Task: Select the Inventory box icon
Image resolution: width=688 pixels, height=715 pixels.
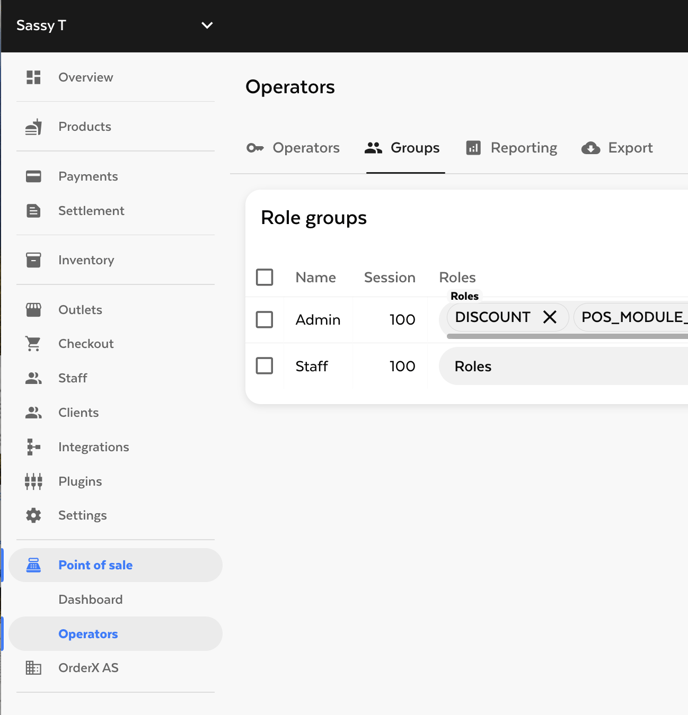Action: [33, 260]
